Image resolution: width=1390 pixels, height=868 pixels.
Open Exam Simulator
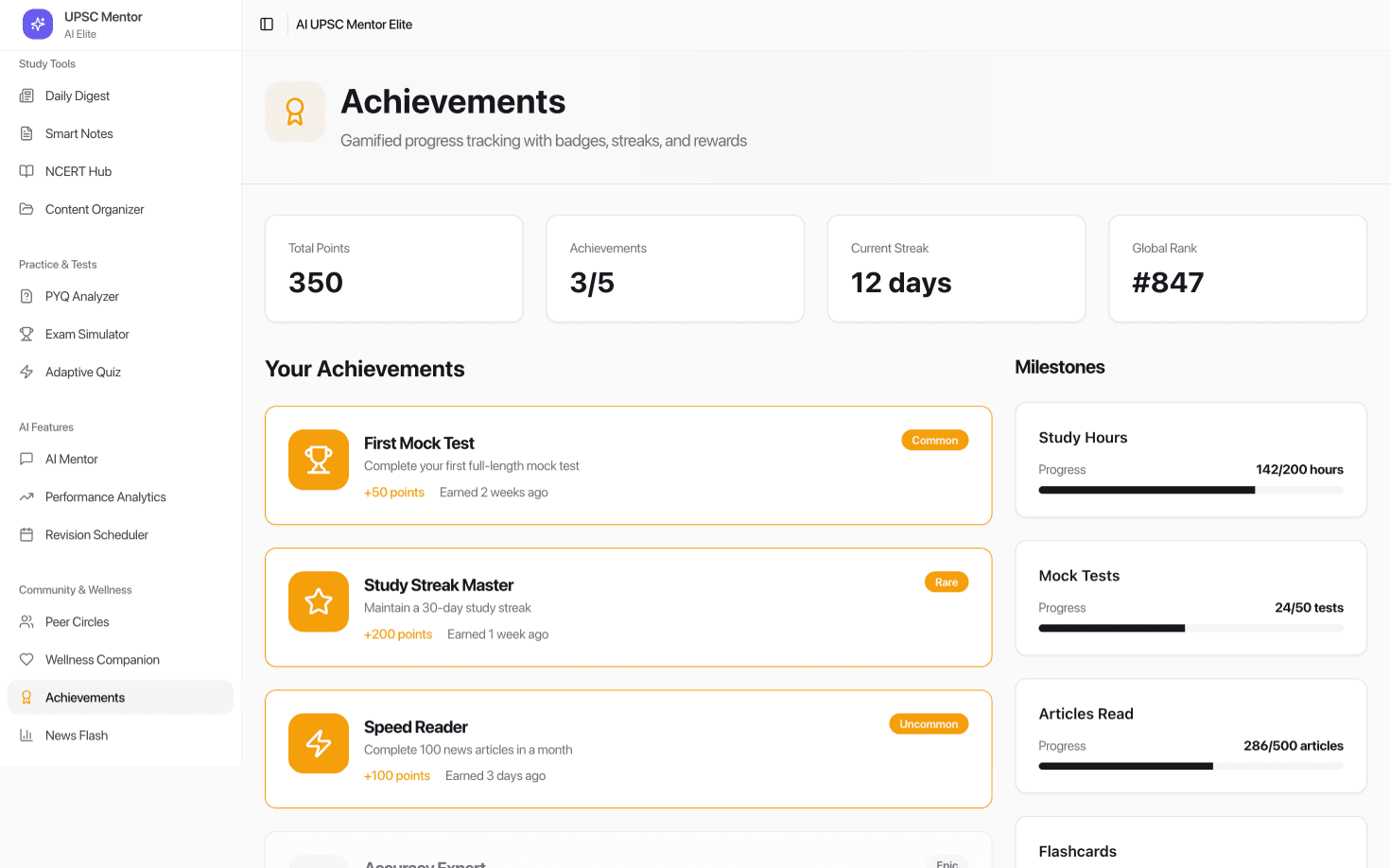click(x=120, y=334)
